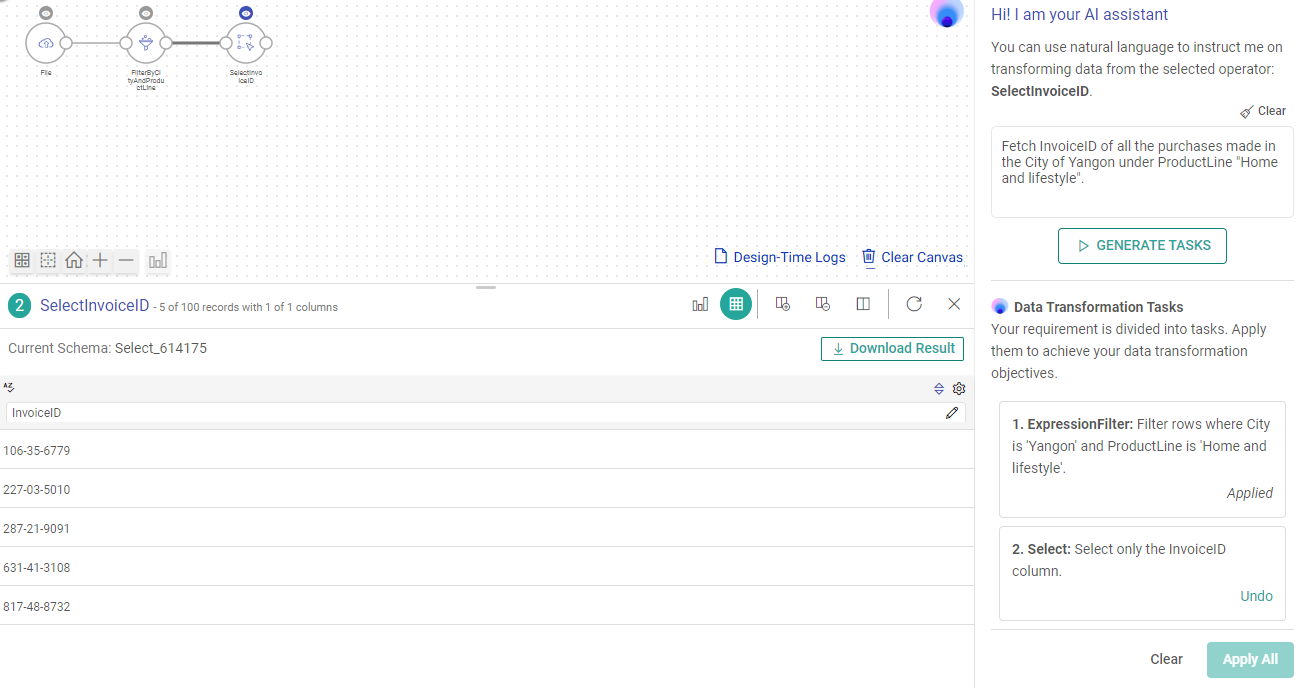This screenshot has height=688, width=1306.
Task: Toggle the grid overlay icon on canvas toolbar
Action: (x=22, y=260)
